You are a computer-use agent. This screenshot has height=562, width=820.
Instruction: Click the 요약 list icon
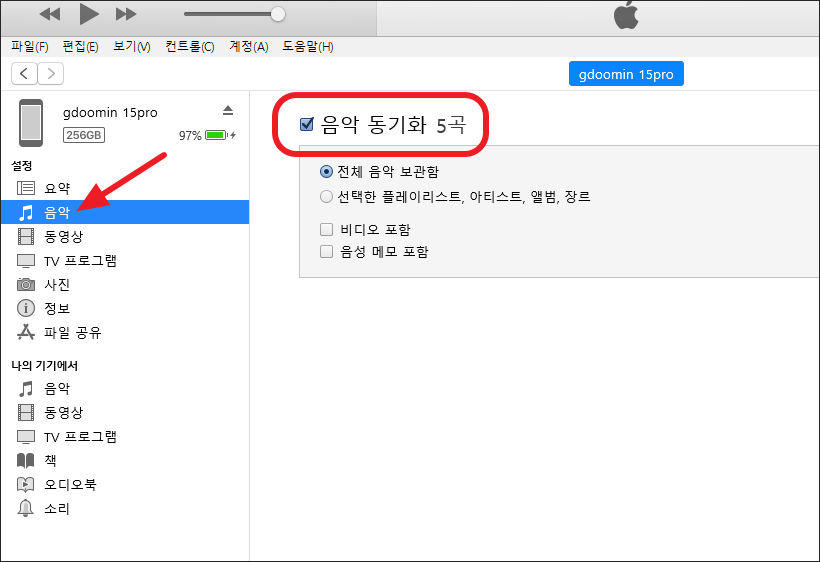pos(26,188)
